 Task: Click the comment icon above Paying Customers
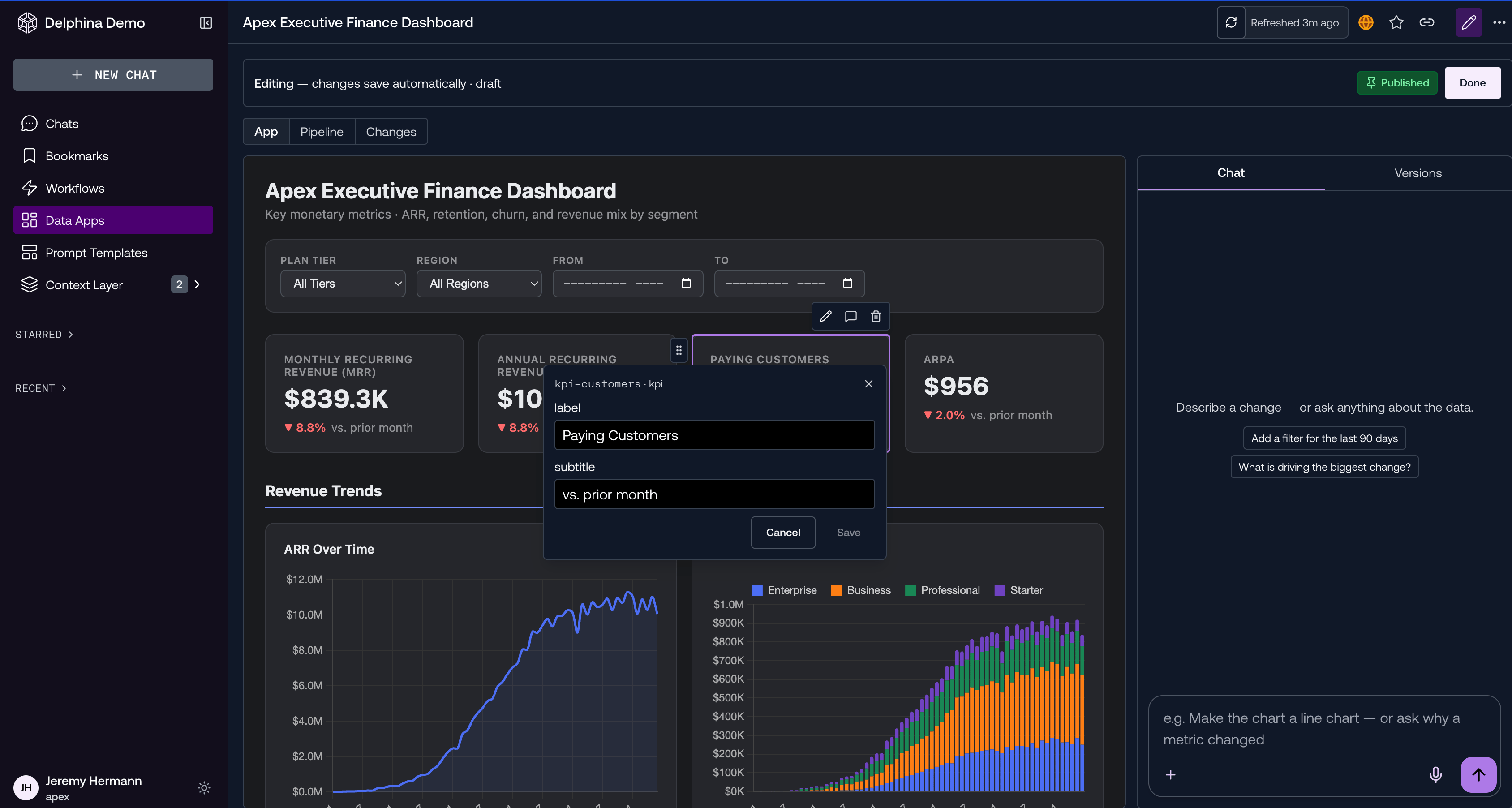850,316
